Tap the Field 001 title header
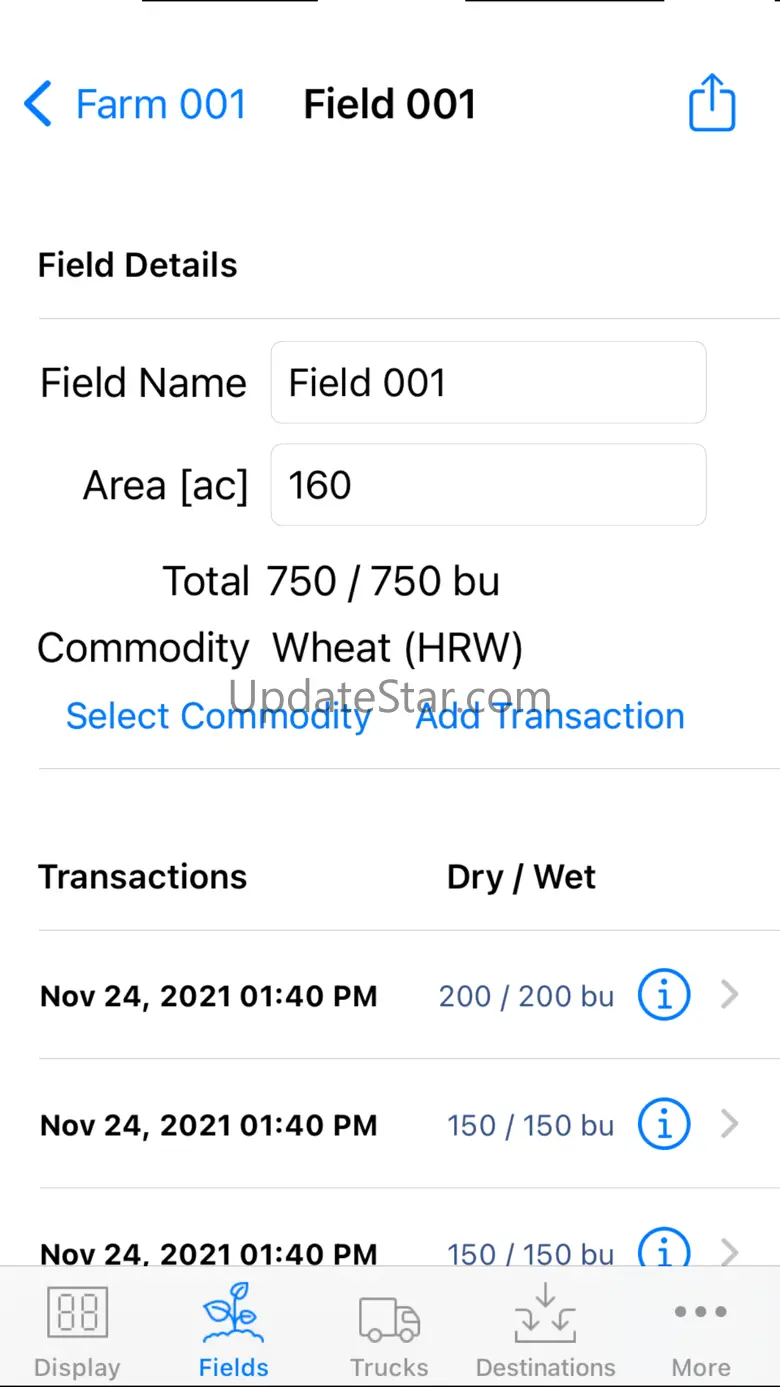The width and height of the screenshot is (780, 1387). click(389, 104)
